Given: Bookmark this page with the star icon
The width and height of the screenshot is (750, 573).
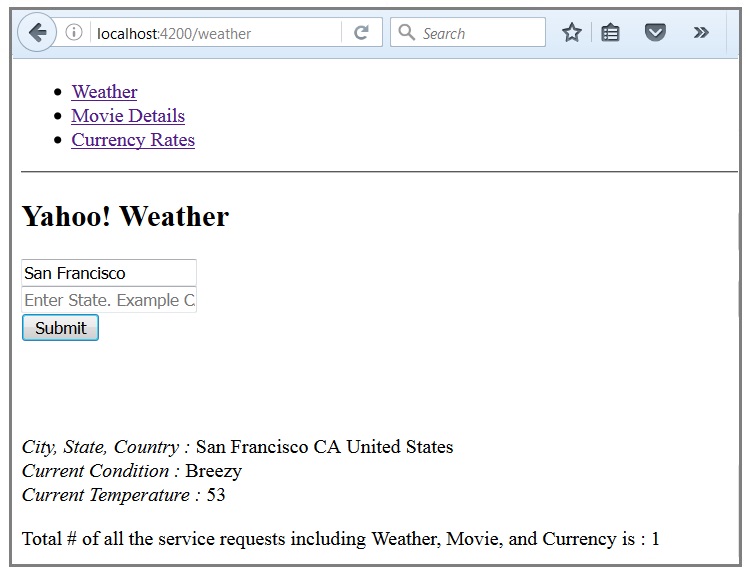Looking at the screenshot, I should pos(572,33).
